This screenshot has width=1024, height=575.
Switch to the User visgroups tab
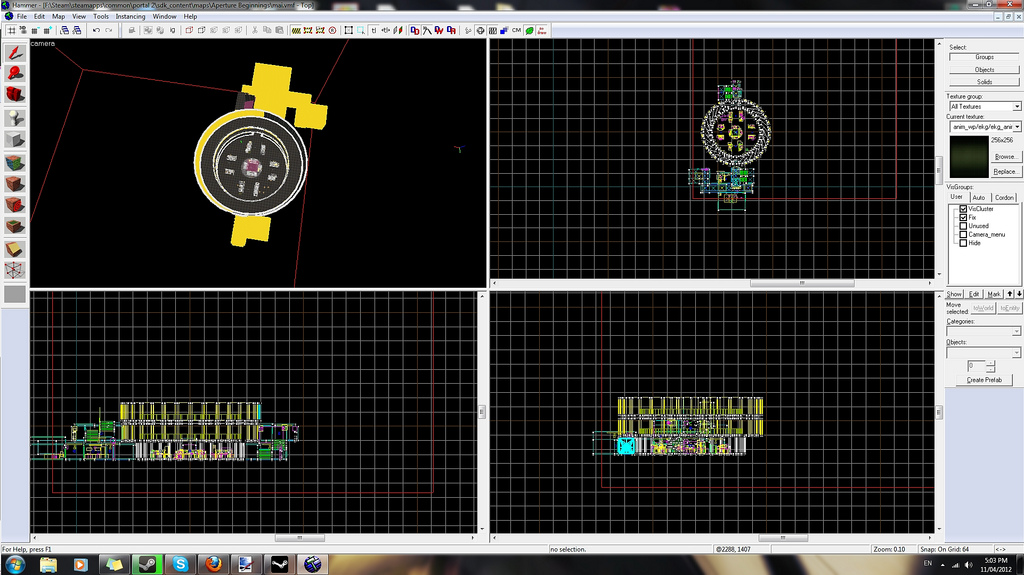[956, 197]
